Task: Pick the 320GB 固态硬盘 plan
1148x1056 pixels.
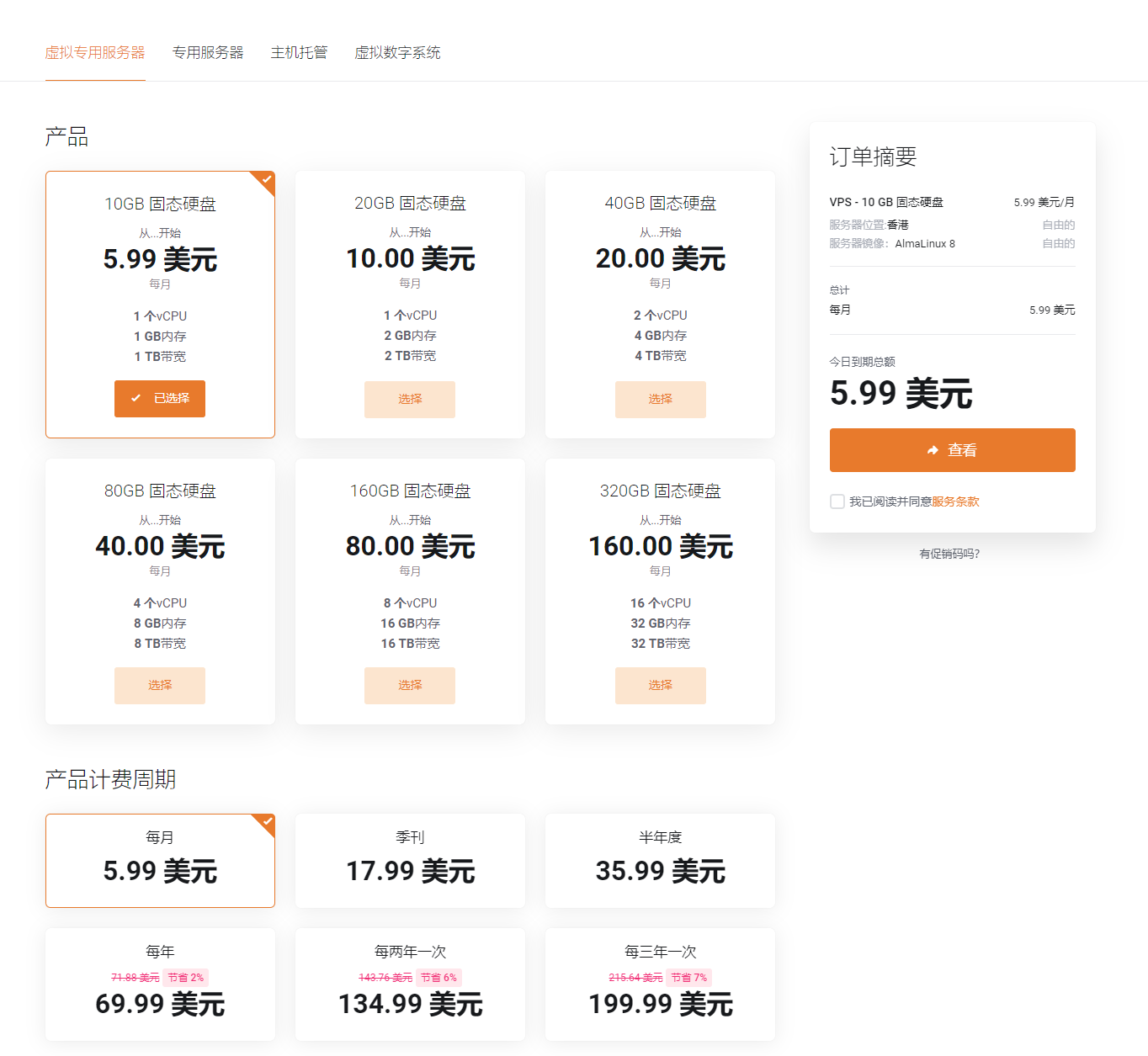Action: [660, 686]
